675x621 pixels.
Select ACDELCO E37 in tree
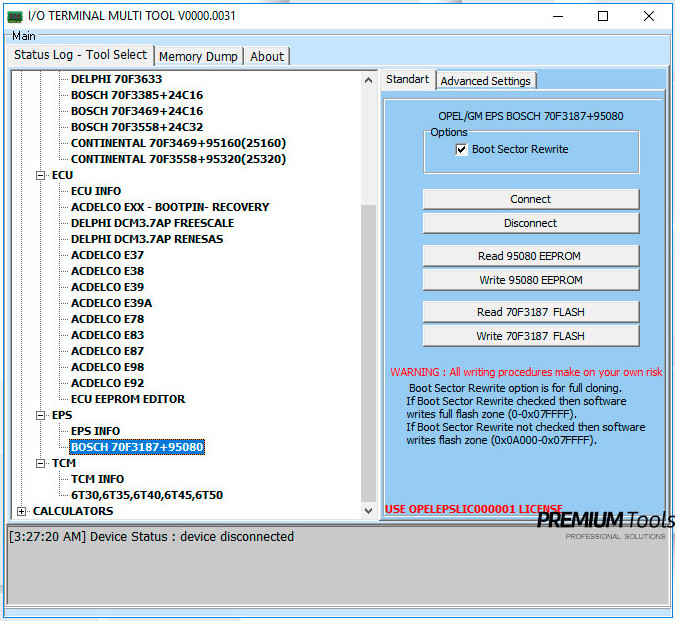pyautogui.click(x=107, y=255)
